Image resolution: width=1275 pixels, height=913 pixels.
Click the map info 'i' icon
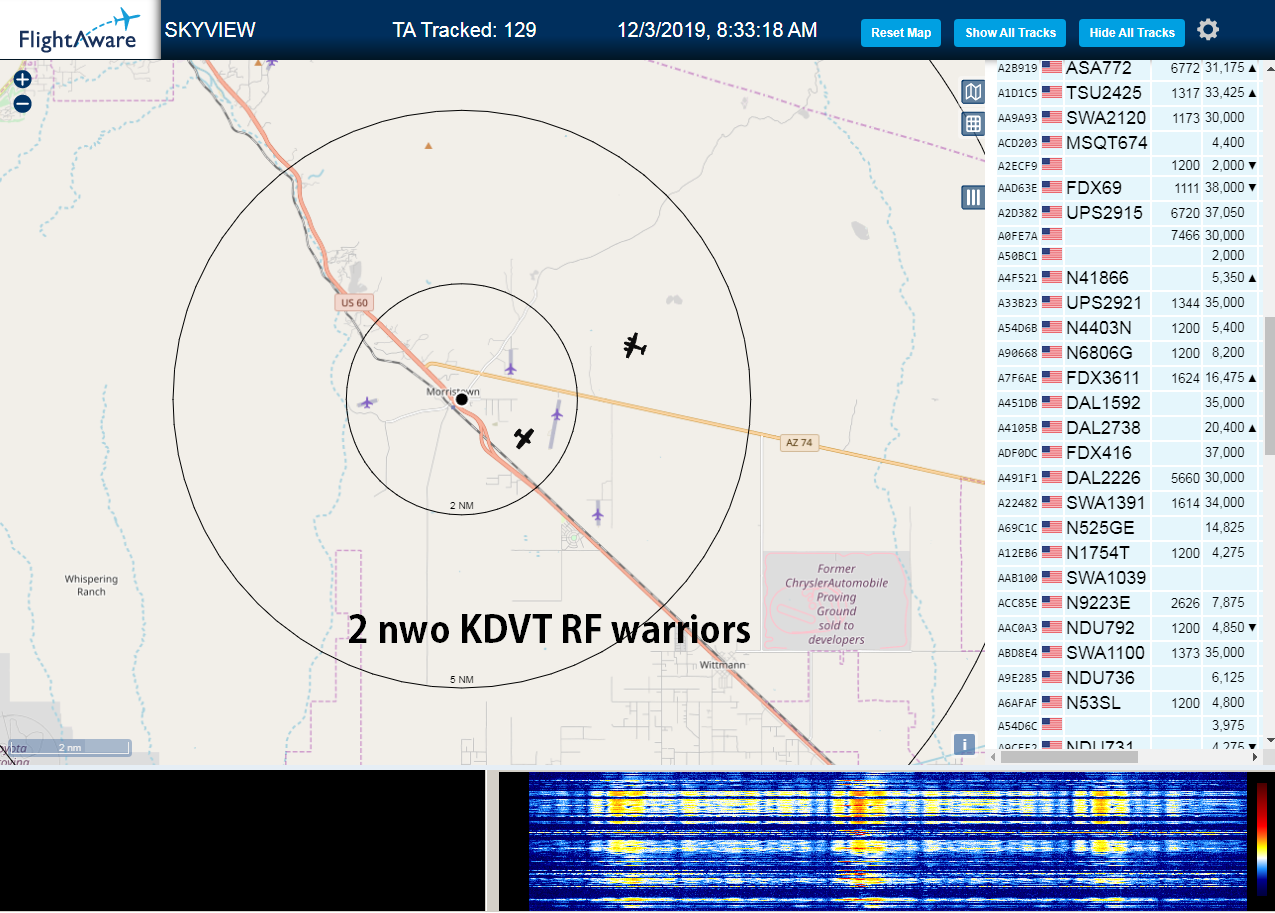pyautogui.click(x=964, y=744)
